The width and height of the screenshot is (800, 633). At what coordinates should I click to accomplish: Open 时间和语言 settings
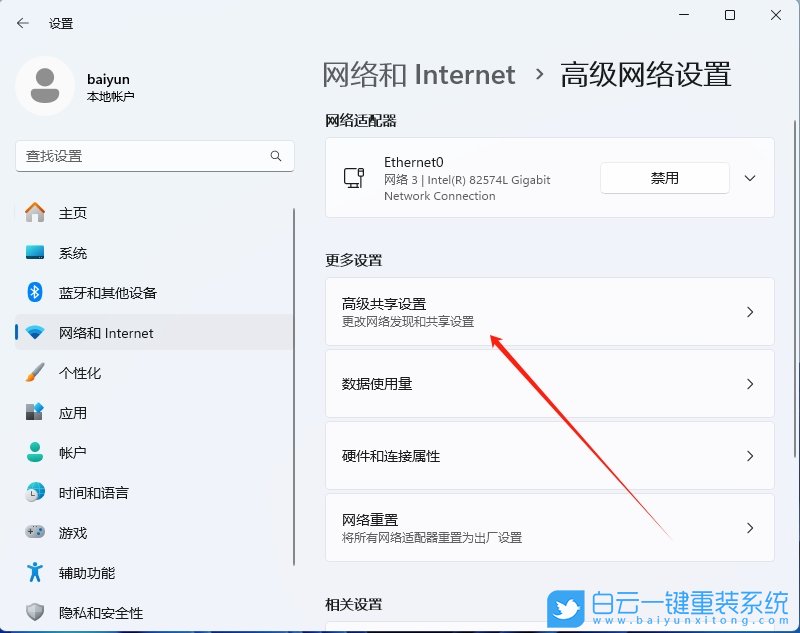(x=85, y=492)
